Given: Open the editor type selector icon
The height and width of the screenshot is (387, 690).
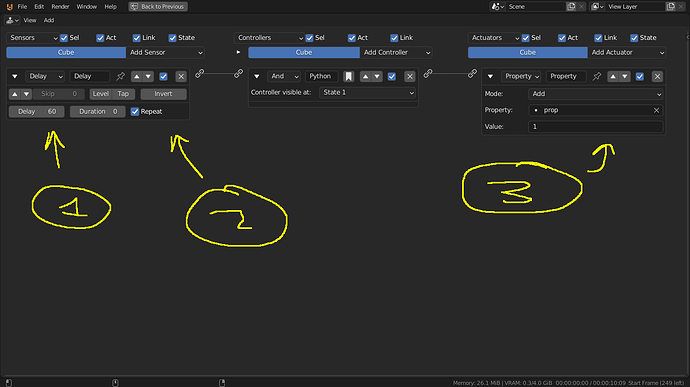Looking at the screenshot, I should point(12,20).
